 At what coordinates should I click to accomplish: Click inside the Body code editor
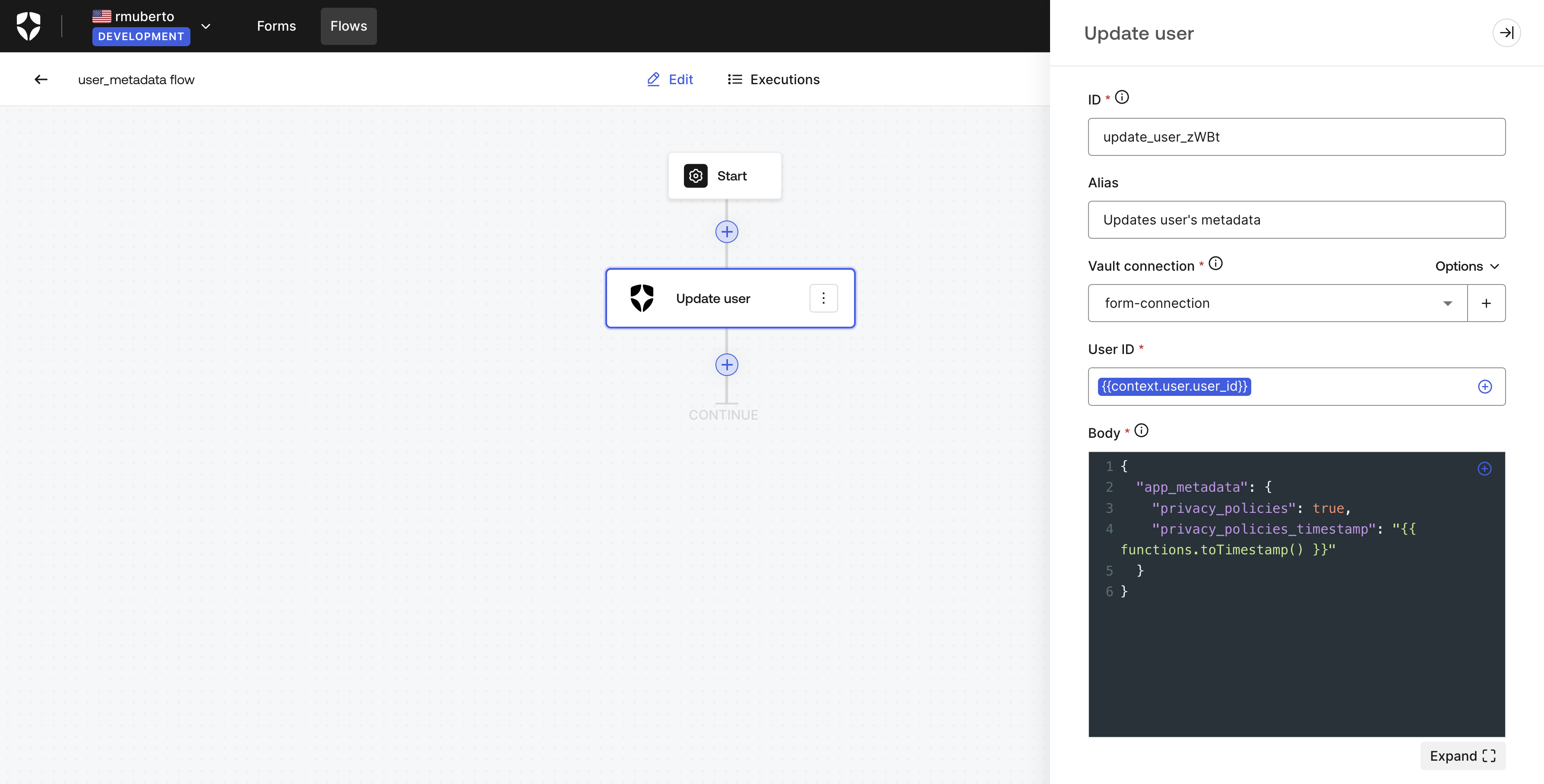coord(1297,594)
